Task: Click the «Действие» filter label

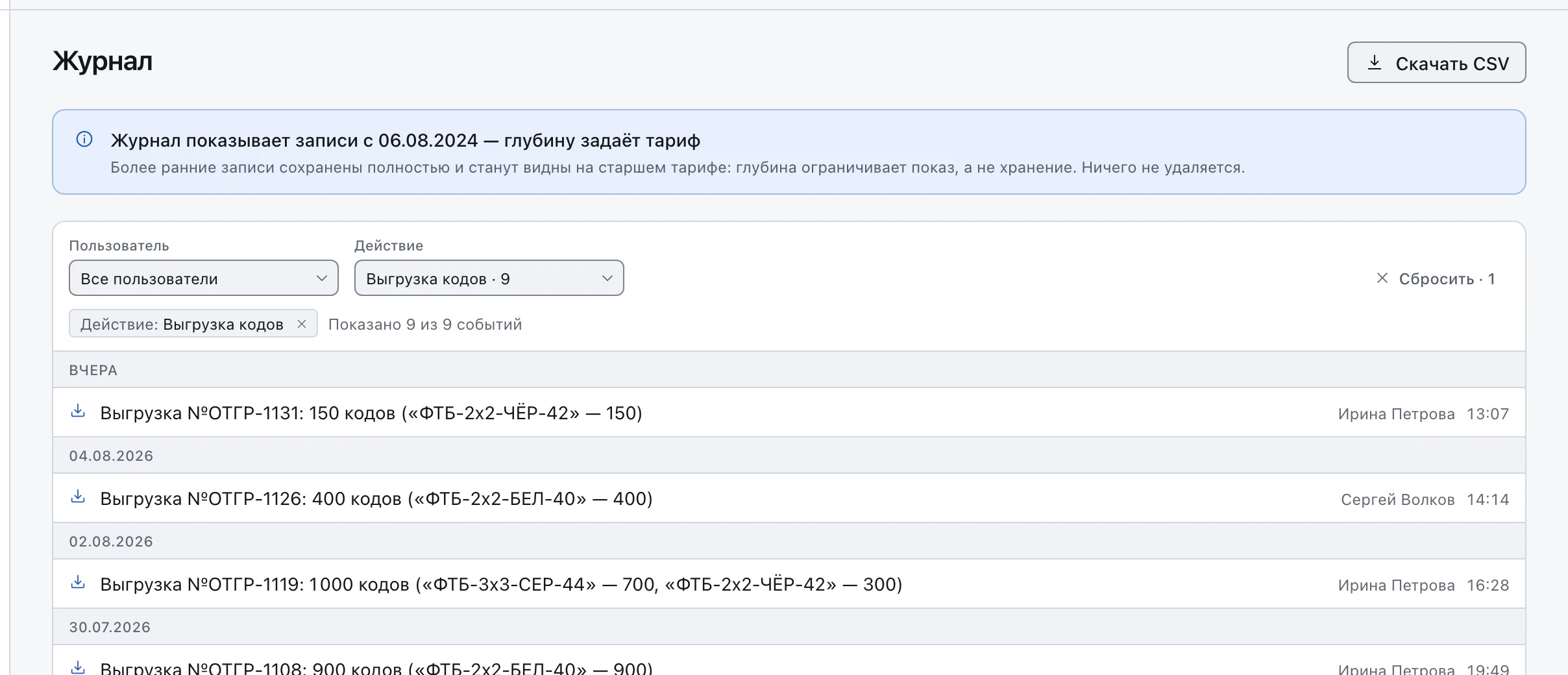Action: click(389, 245)
